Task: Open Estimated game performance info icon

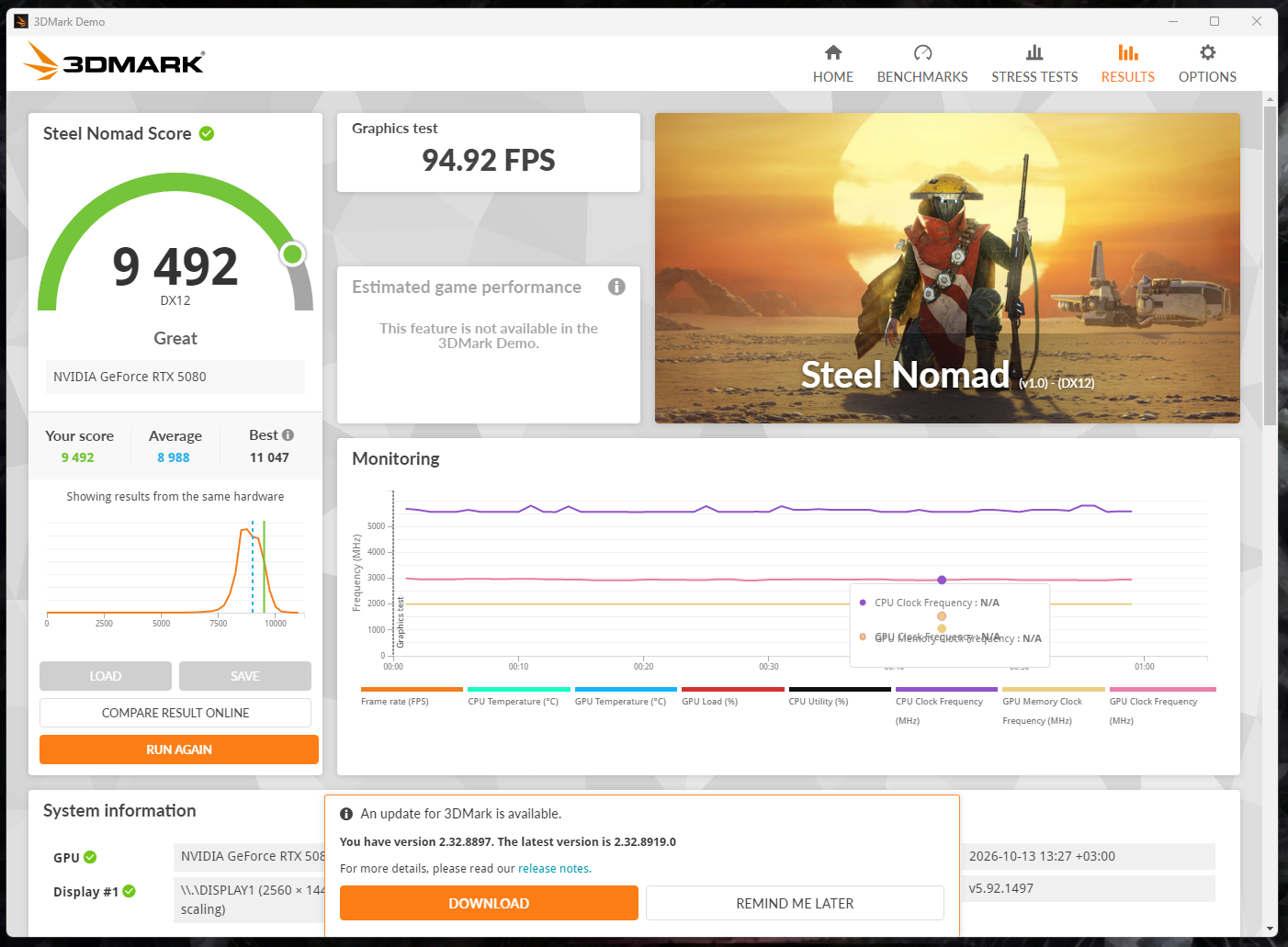Action: coord(616,287)
